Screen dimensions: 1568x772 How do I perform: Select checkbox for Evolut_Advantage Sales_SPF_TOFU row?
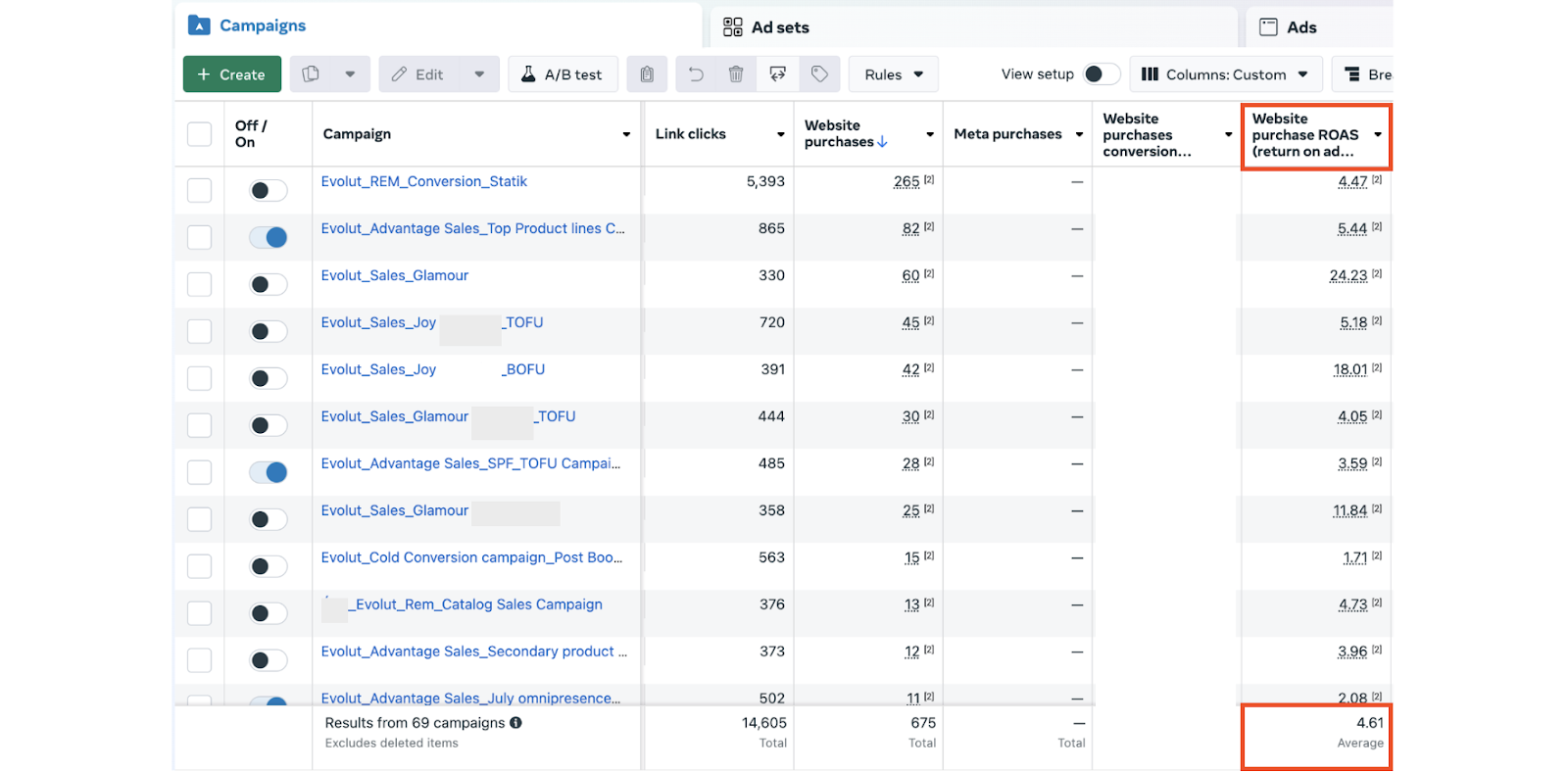click(199, 472)
